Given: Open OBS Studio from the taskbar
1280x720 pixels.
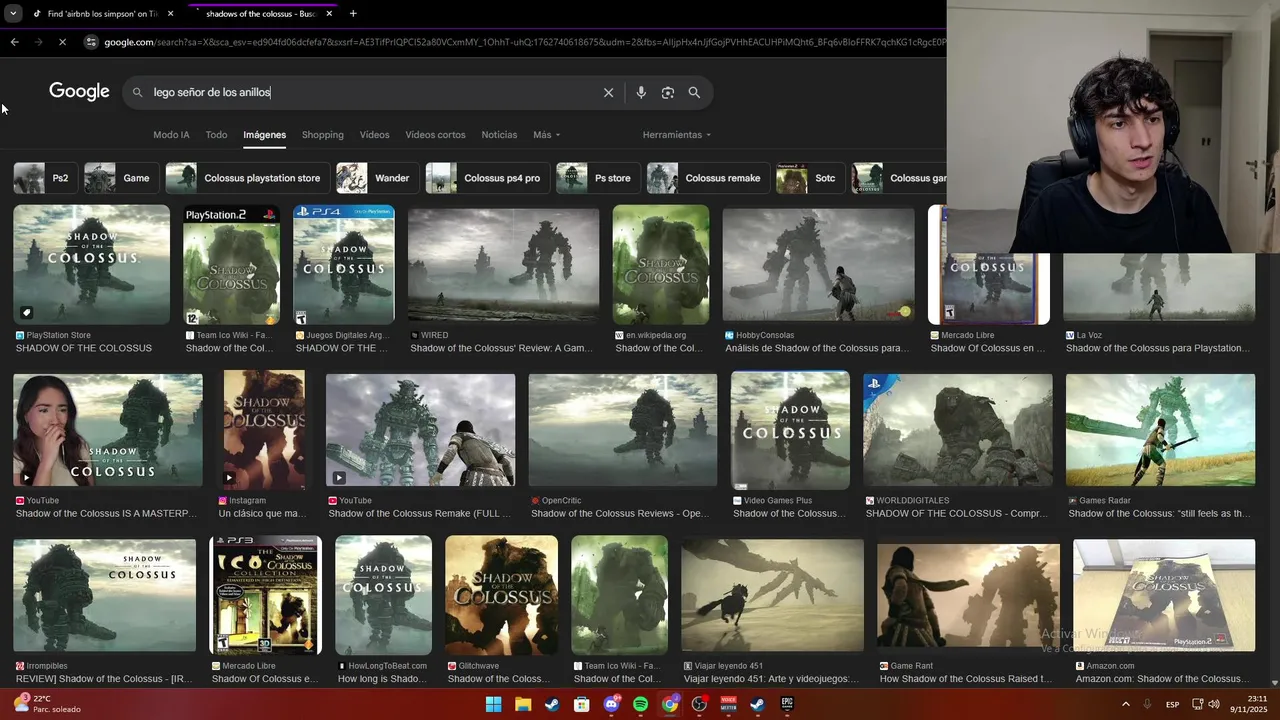Looking at the screenshot, I should pos(700,704).
